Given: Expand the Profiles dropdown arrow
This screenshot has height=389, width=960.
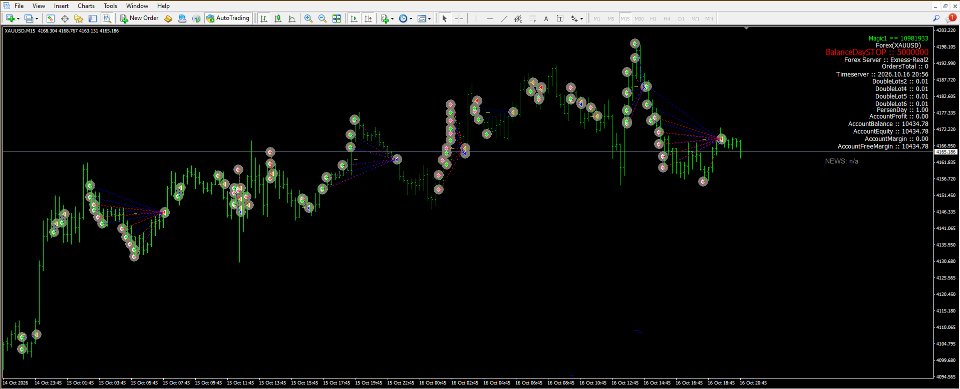Looking at the screenshot, I should tap(37, 19).
